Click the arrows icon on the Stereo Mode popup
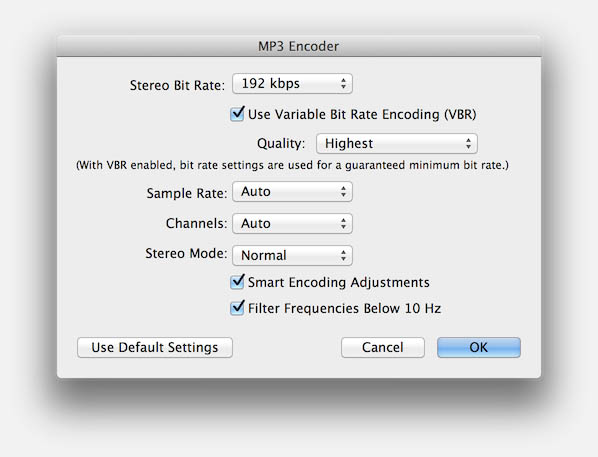 343,255
